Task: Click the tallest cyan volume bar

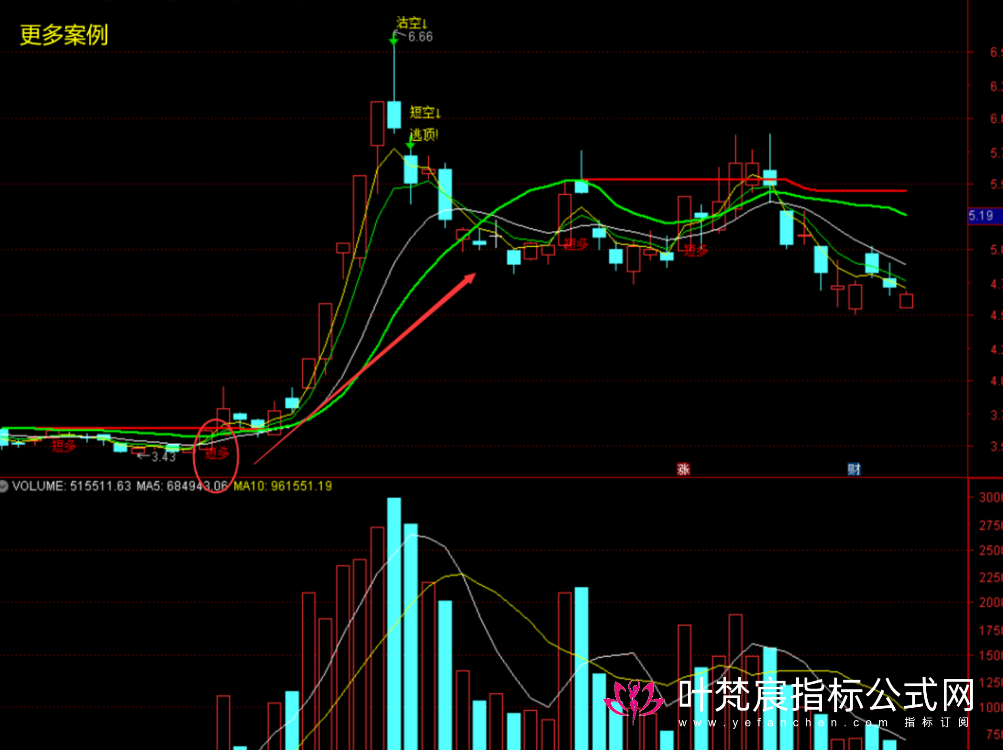Action: tap(394, 624)
